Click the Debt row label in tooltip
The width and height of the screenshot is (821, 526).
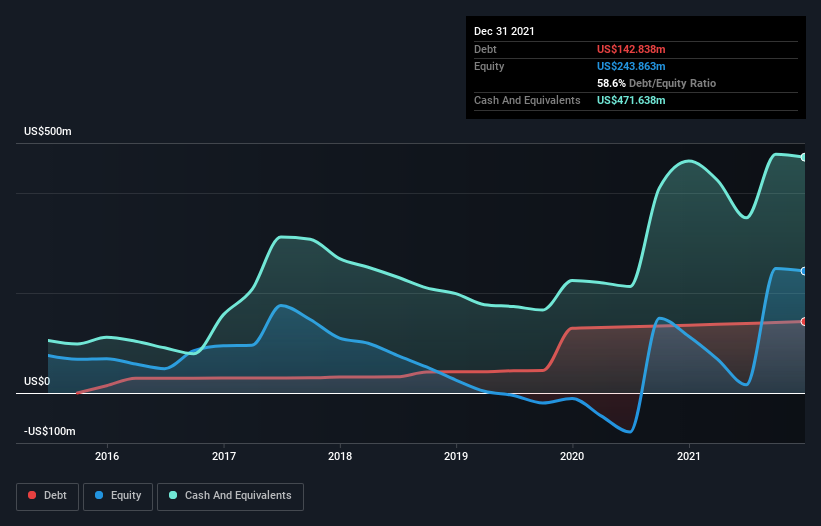coord(485,49)
